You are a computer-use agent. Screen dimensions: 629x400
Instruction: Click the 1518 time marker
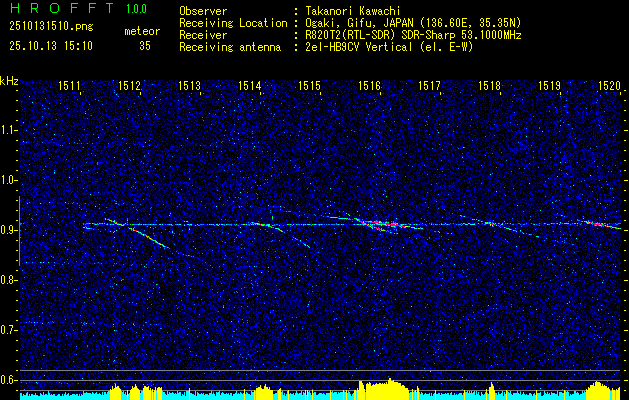click(x=489, y=87)
